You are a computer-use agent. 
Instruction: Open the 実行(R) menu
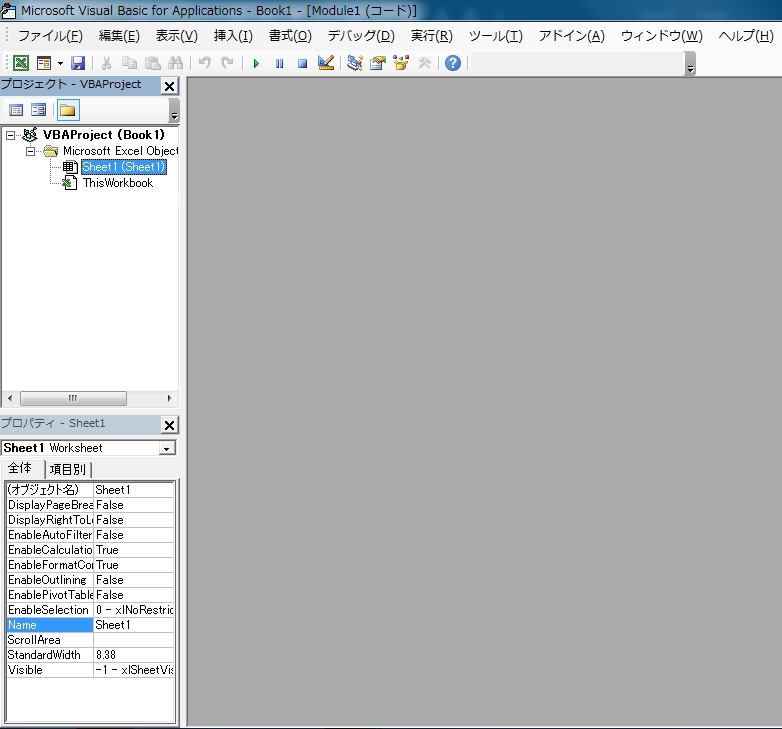coord(431,36)
